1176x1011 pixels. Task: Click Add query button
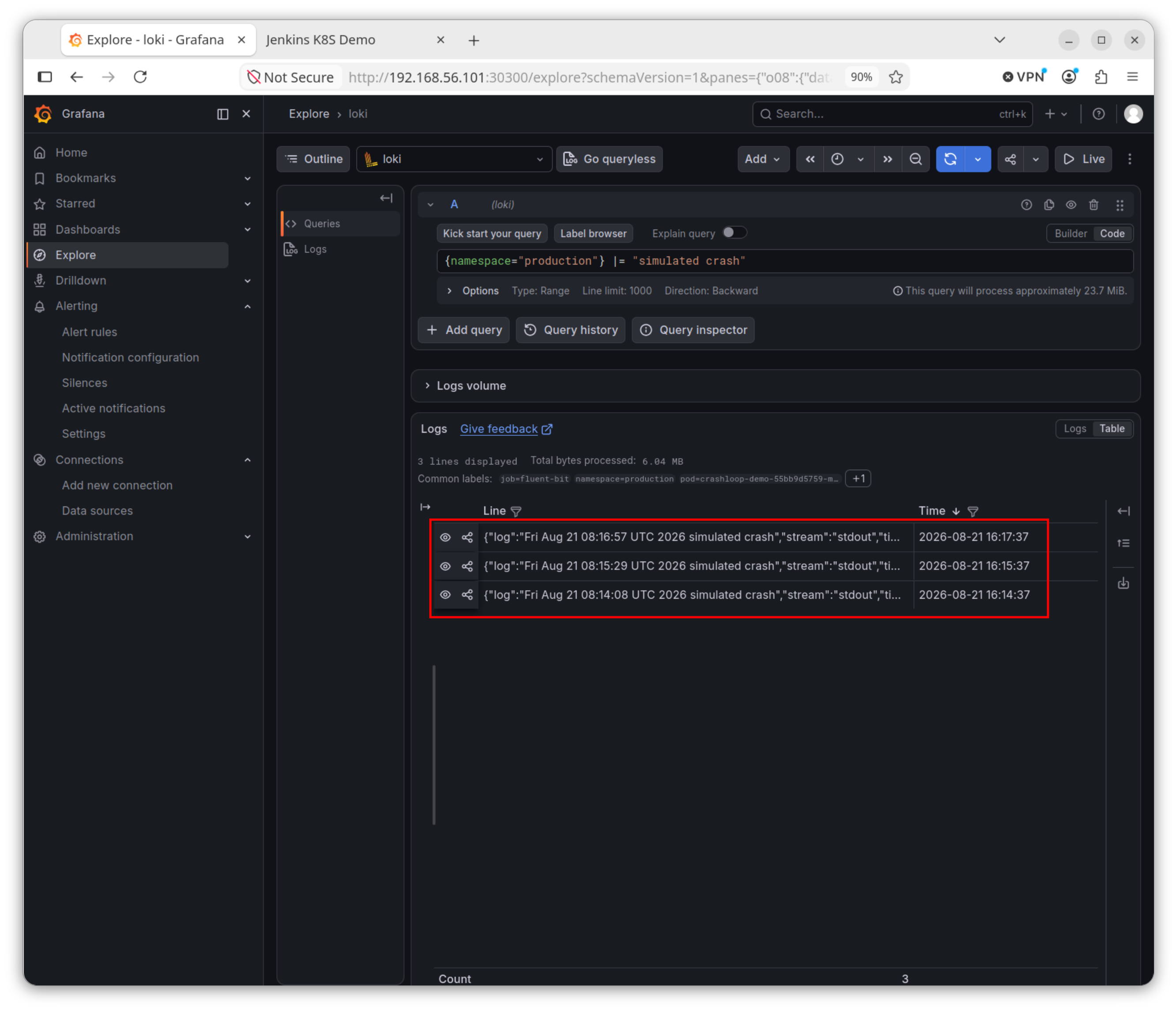pyautogui.click(x=464, y=330)
